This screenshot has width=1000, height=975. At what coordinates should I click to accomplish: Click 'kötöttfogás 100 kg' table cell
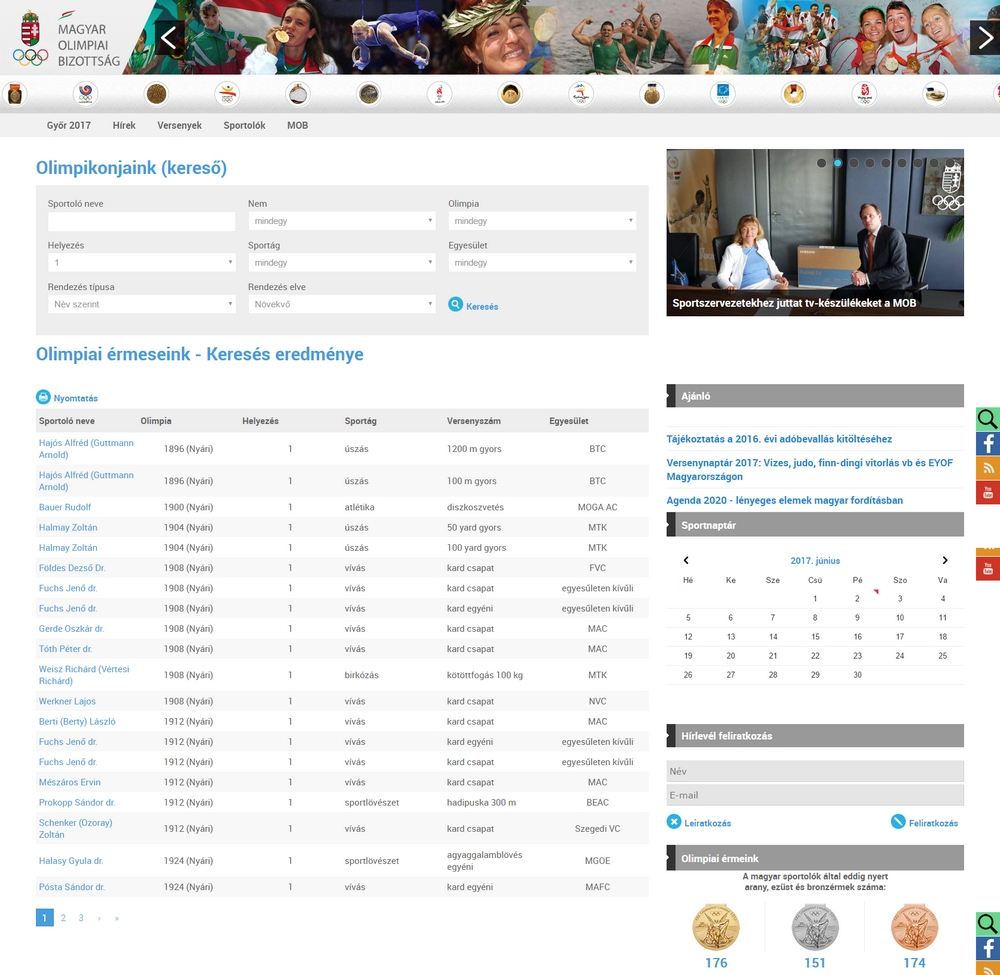485,675
